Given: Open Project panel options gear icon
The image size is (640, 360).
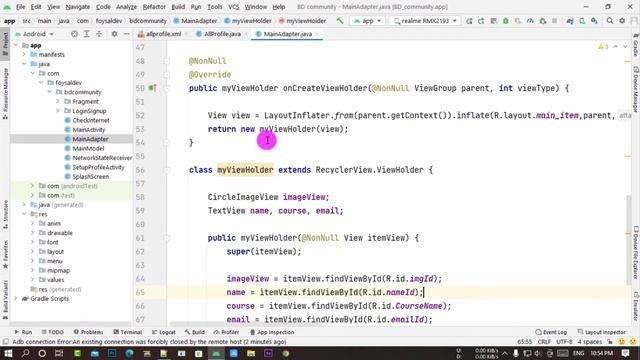Looking at the screenshot, I should (x=114, y=34).
